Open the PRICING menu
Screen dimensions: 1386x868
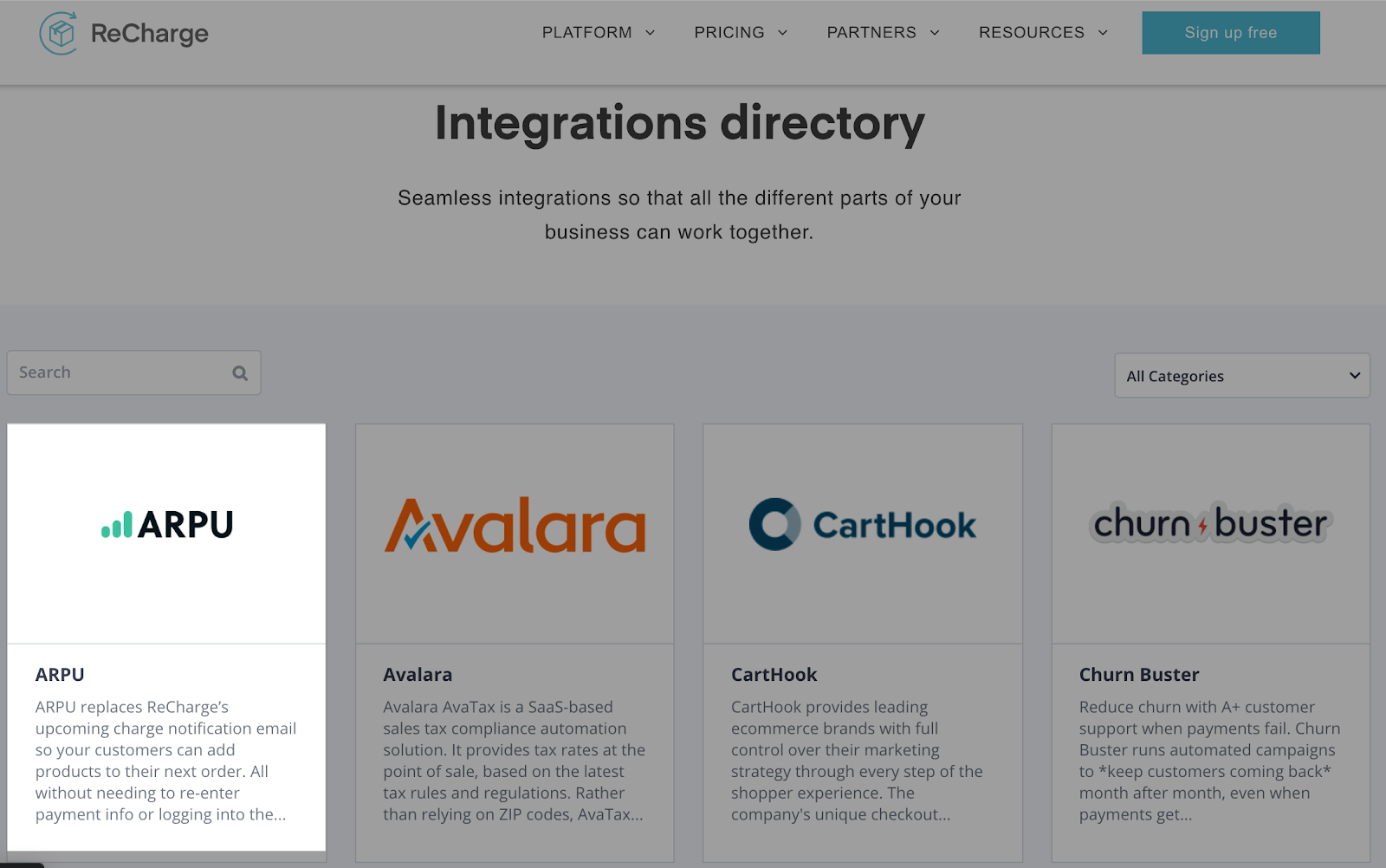point(729,33)
